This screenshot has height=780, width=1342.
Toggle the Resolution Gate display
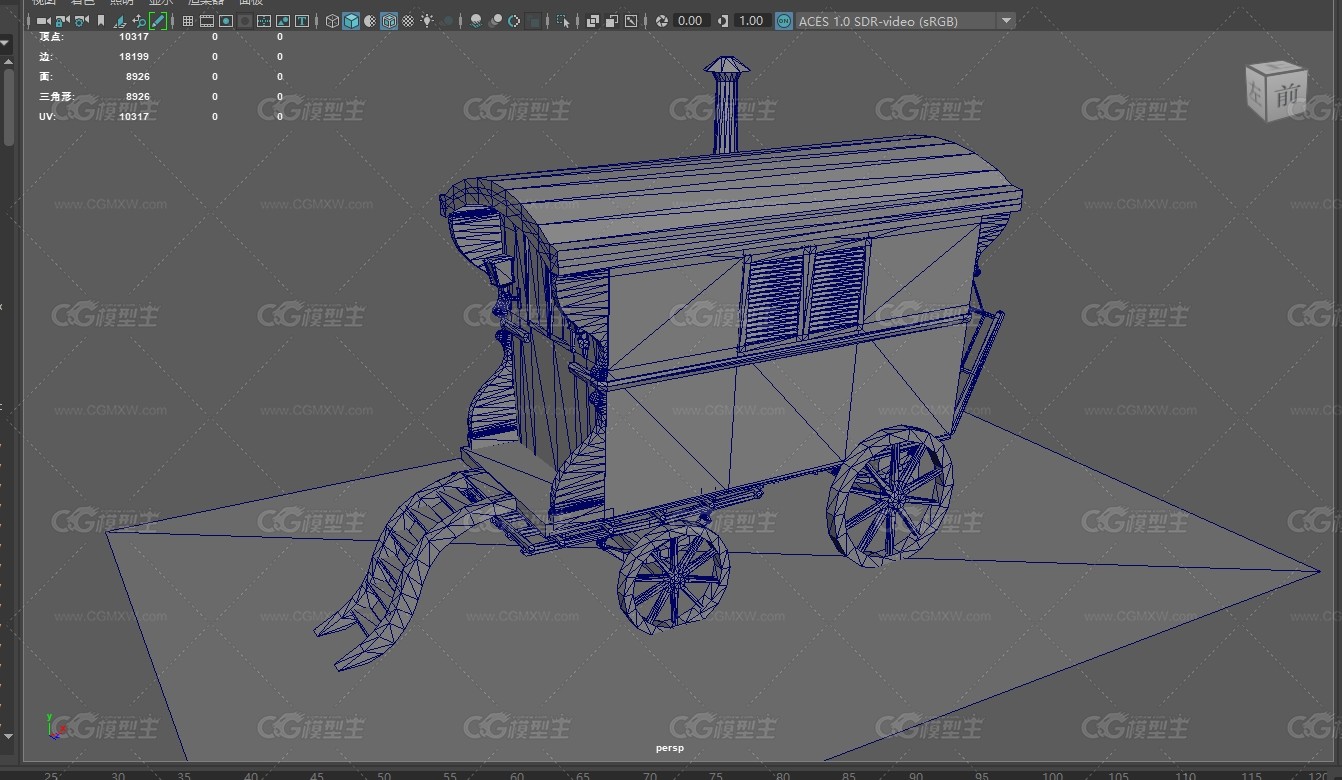[x=226, y=21]
